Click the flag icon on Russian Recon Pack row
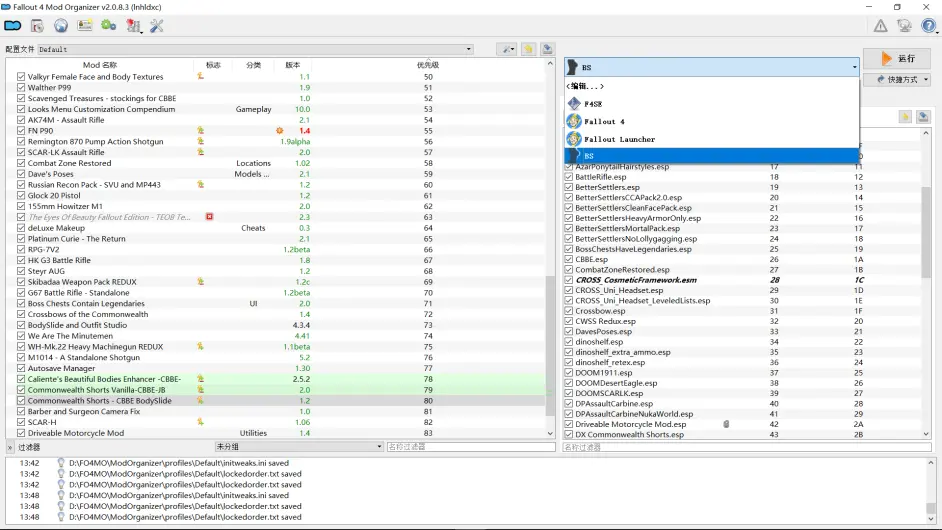 pyautogui.click(x=201, y=184)
